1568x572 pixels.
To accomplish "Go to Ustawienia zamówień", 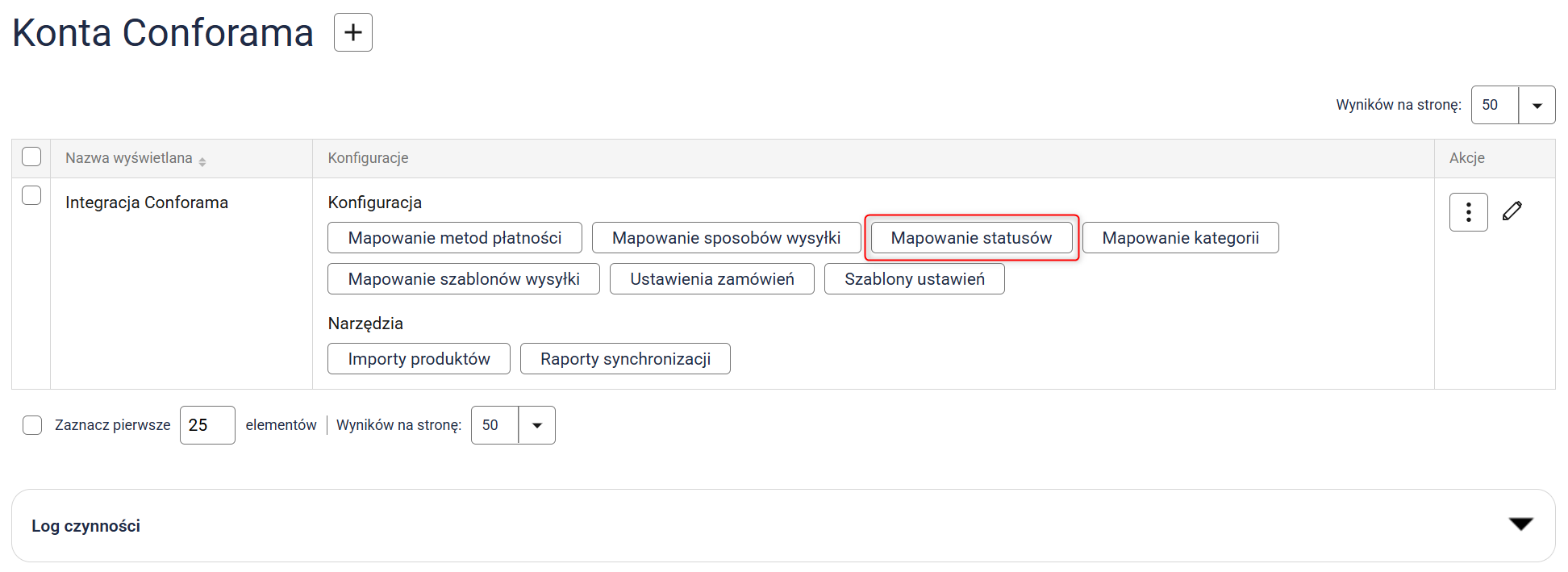I will pos(711,279).
